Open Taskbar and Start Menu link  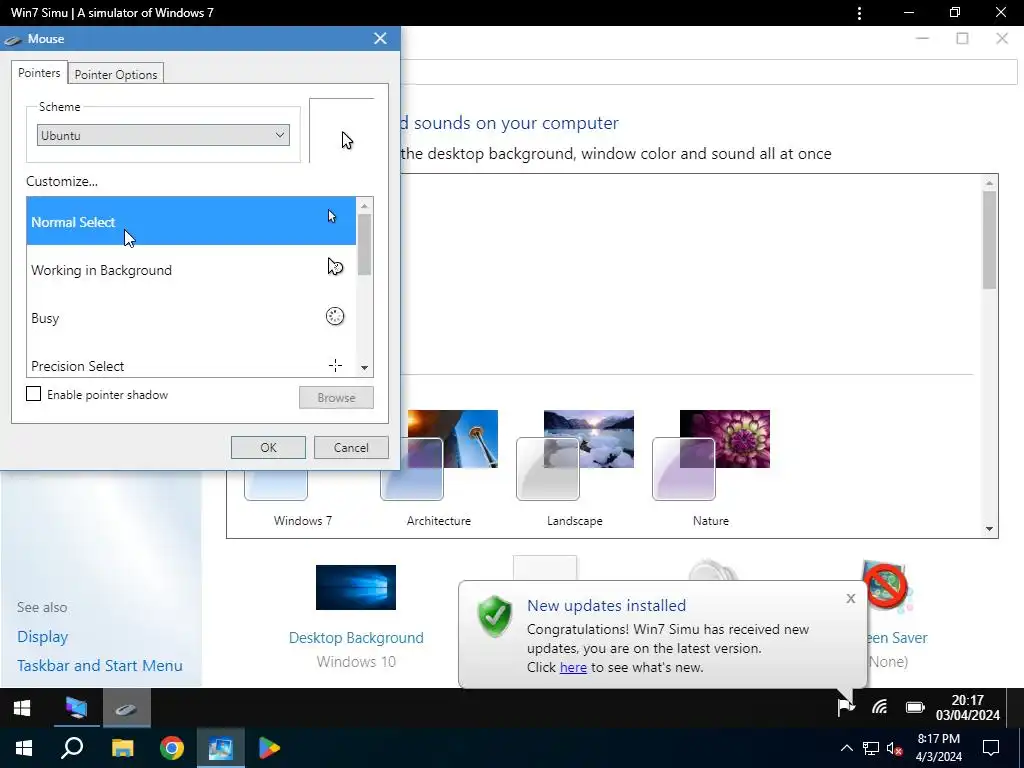(100, 665)
